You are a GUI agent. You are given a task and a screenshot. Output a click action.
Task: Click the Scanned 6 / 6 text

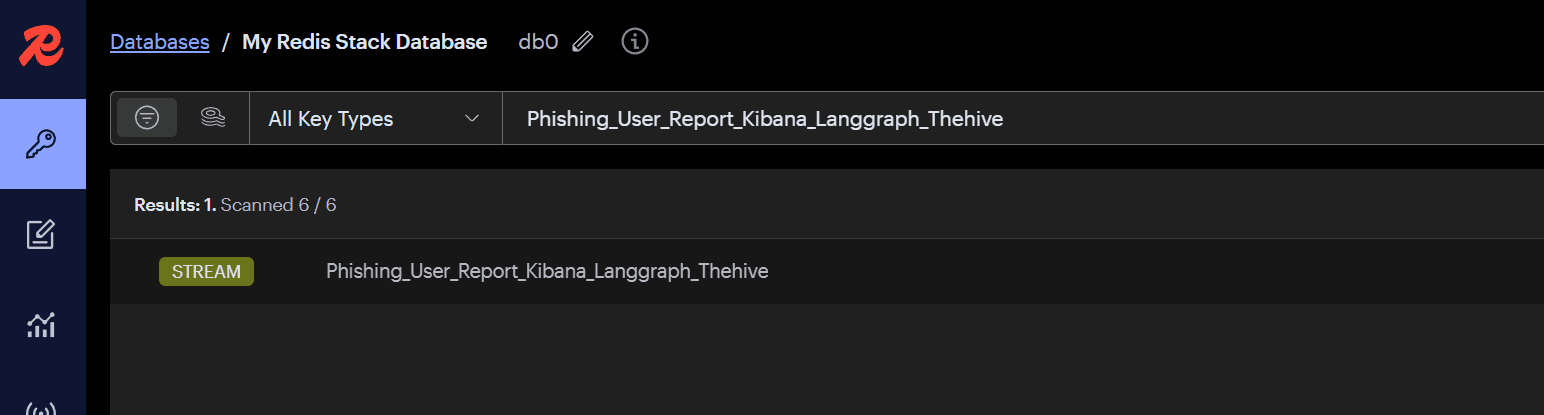[x=278, y=205]
